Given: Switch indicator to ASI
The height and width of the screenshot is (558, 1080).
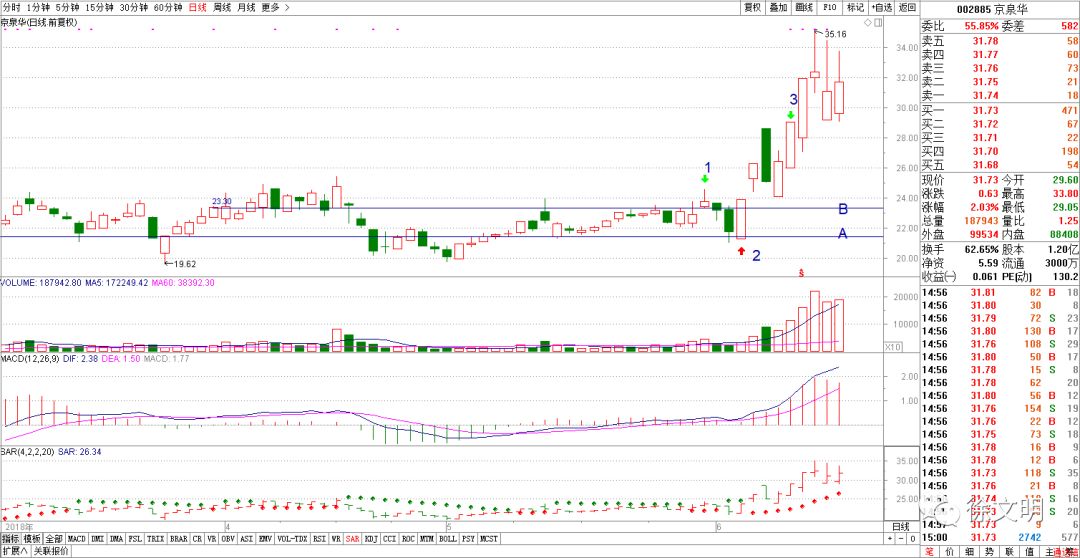Looking at the screenshot, I should click(x=246, y=538).
